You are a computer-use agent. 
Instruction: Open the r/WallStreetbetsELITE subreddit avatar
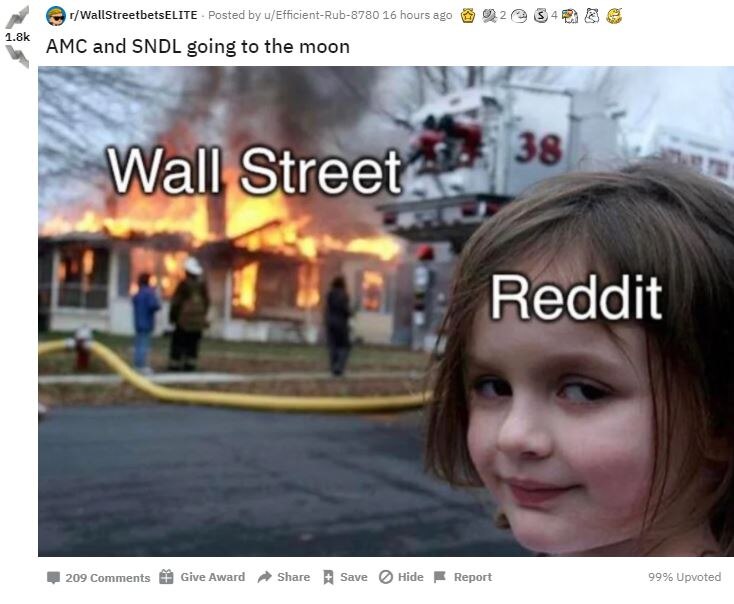[56, 15]
